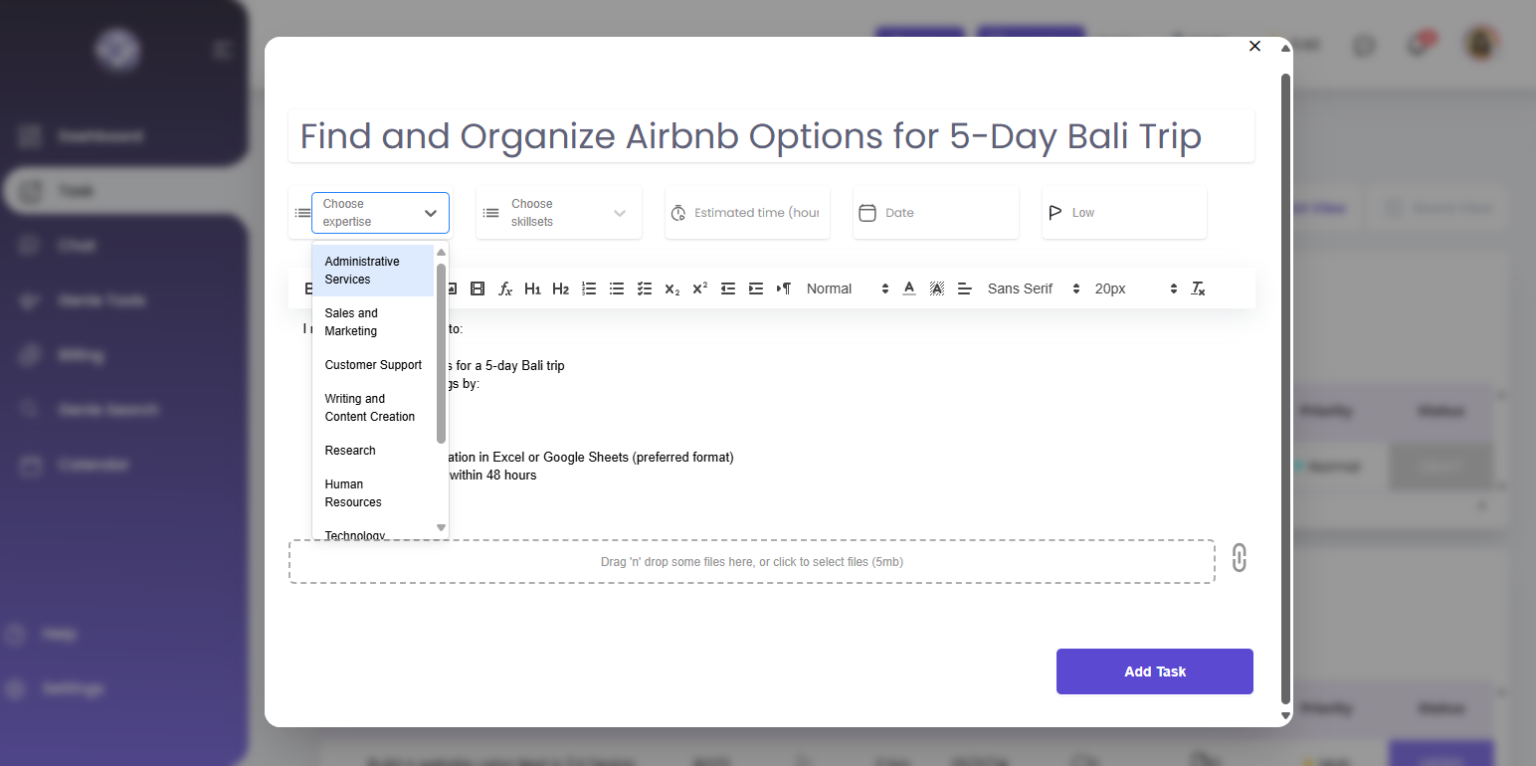Click the Add Task button

tap(1154, 671)
